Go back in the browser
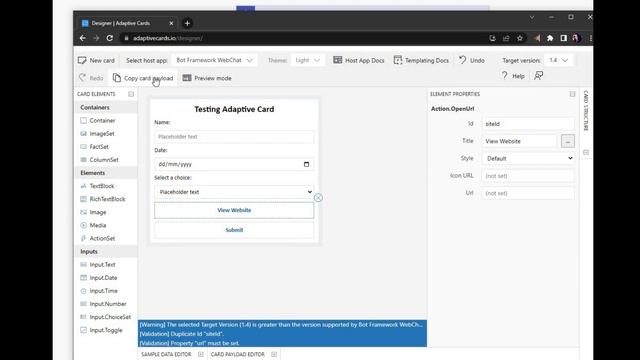This screenshot has height=360, width=640. (x=83, y=38)
